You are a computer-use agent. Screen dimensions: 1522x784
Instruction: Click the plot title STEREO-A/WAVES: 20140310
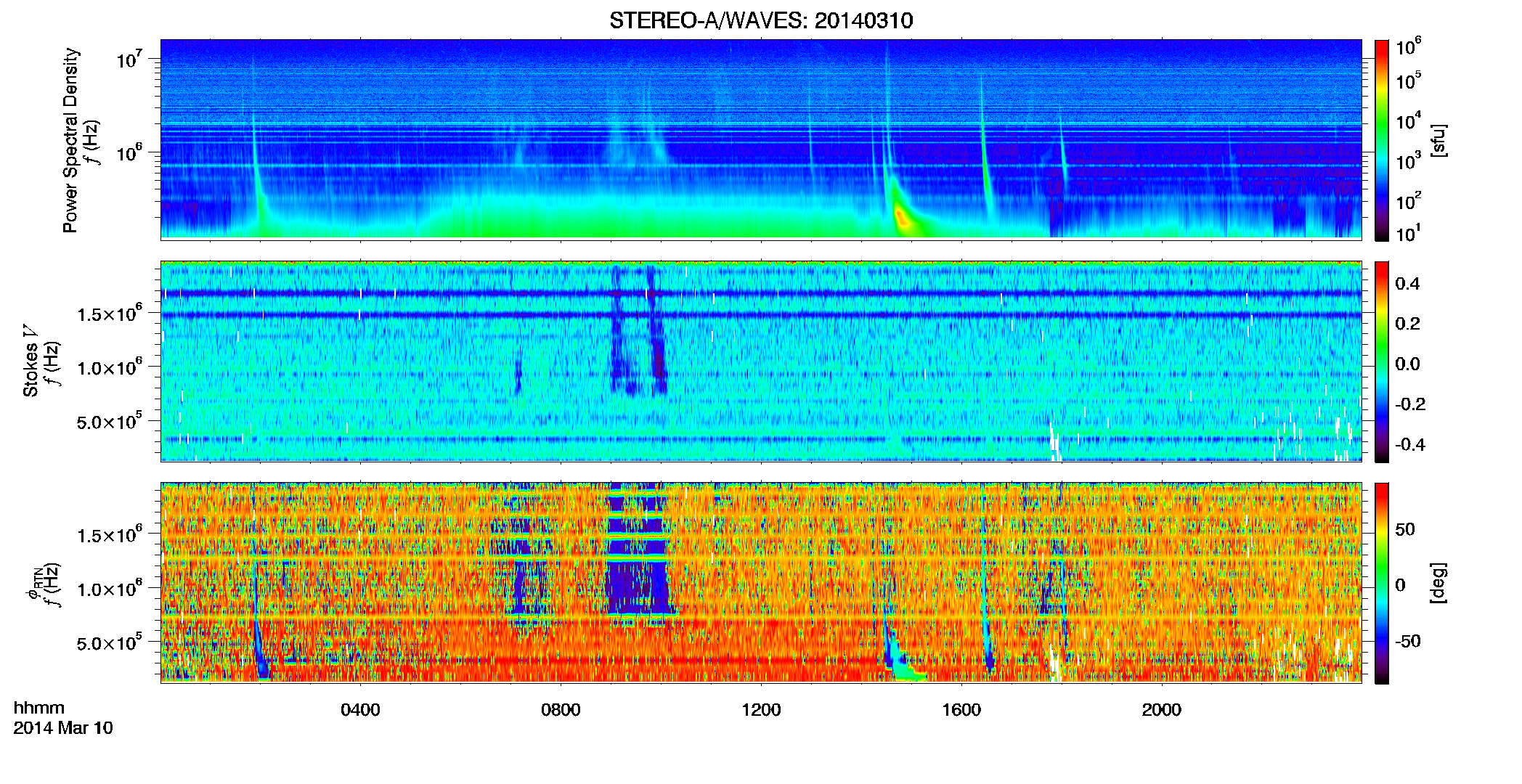(761, 20)
